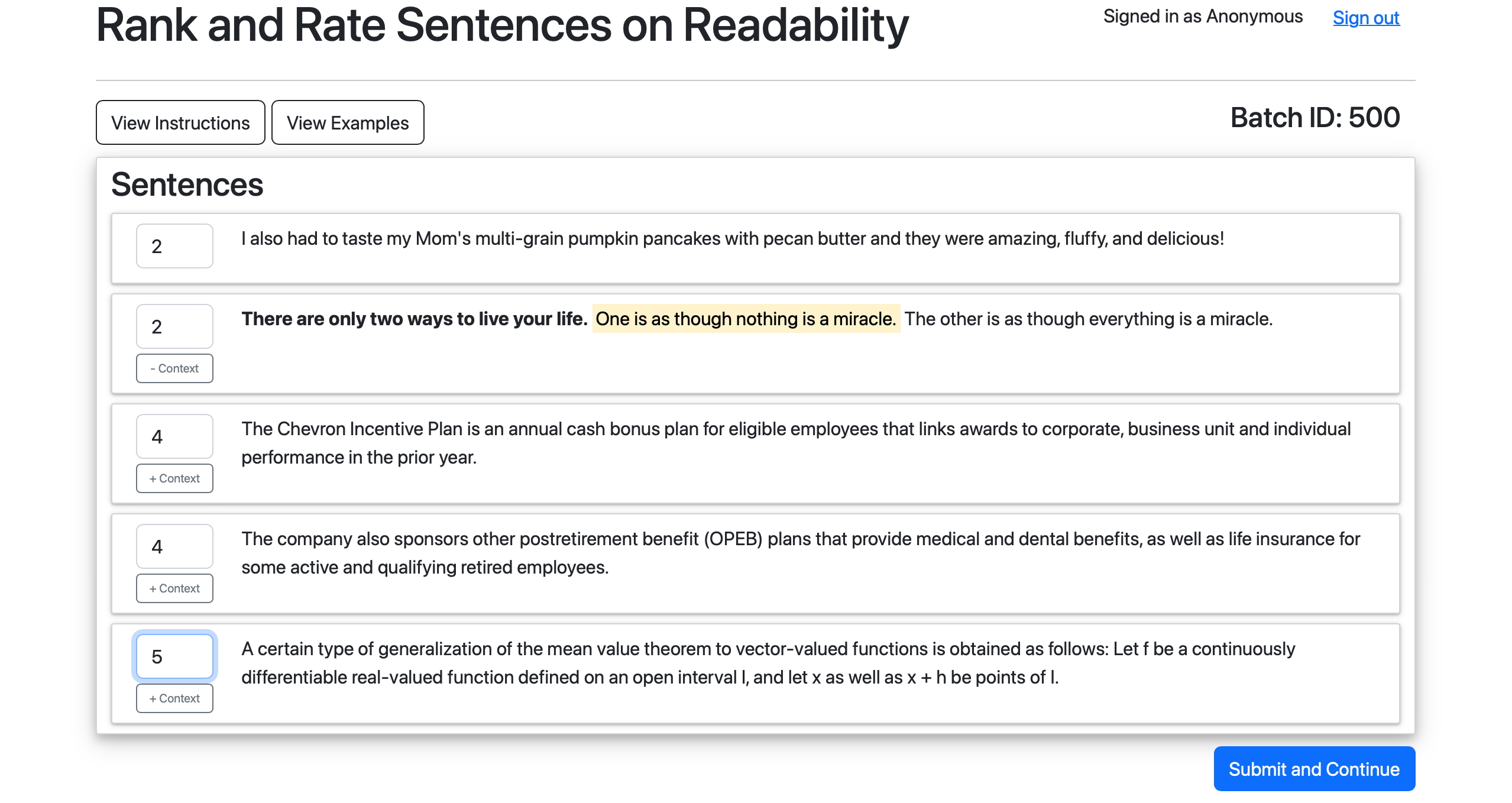Click the View Examples button
This screenshot has width=1512, height=803.
pyautogui.click(x=348, y=122)
